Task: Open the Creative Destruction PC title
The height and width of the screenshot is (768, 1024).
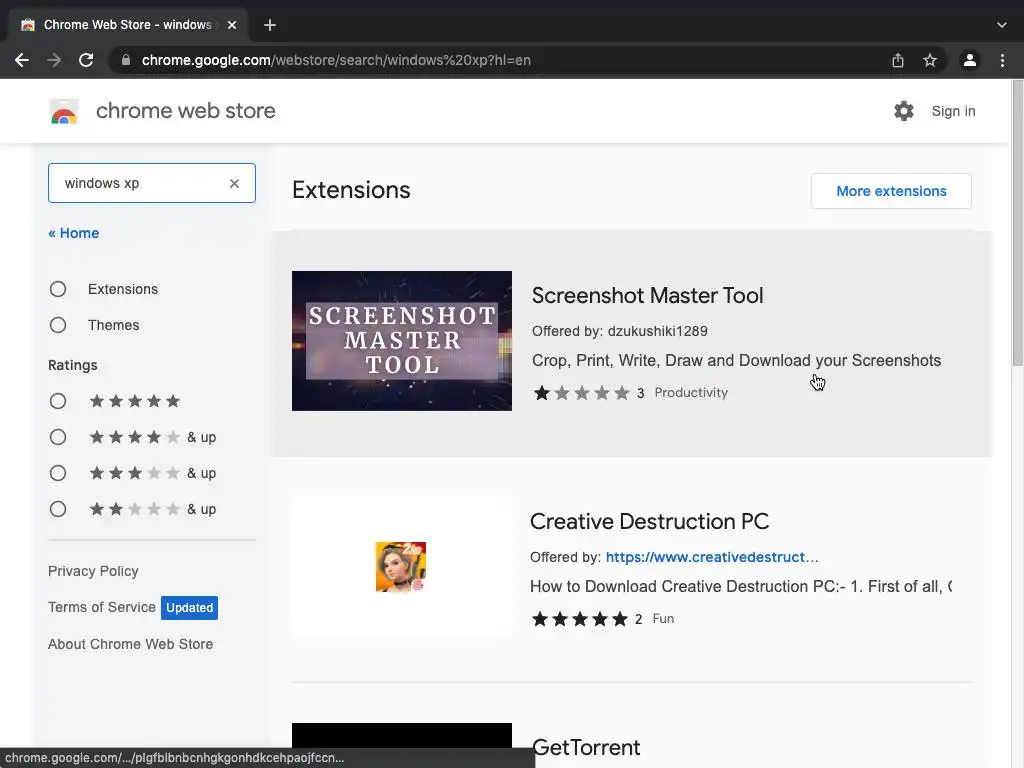Action: [649, 521]
